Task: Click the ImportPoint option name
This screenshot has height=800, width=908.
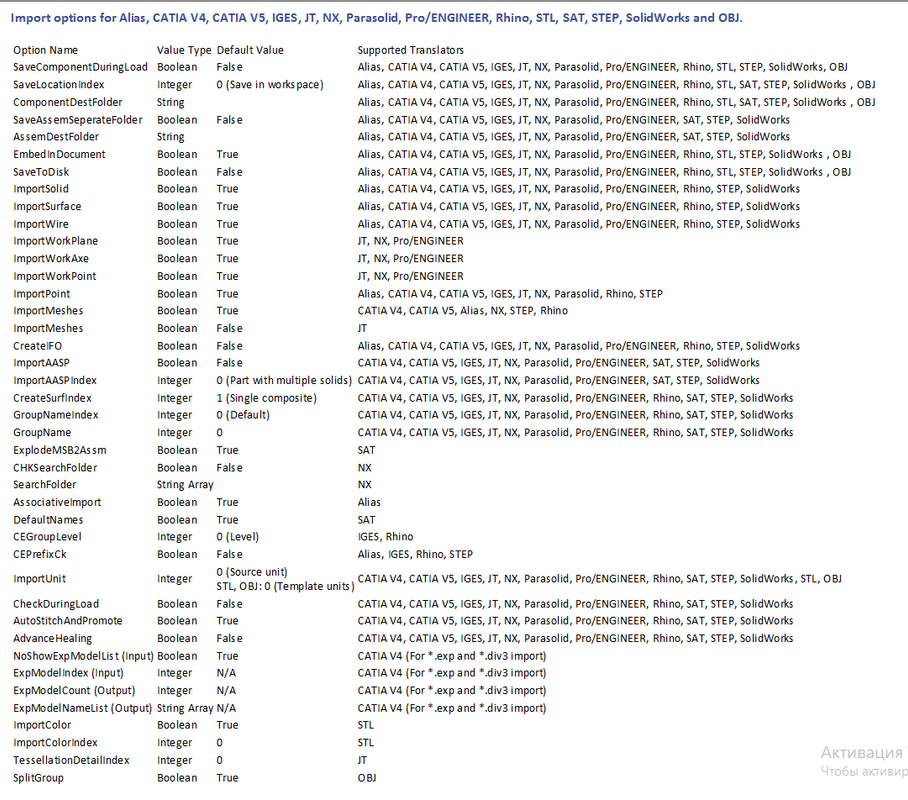Action: pyautogui.click(x=42, y=294)
